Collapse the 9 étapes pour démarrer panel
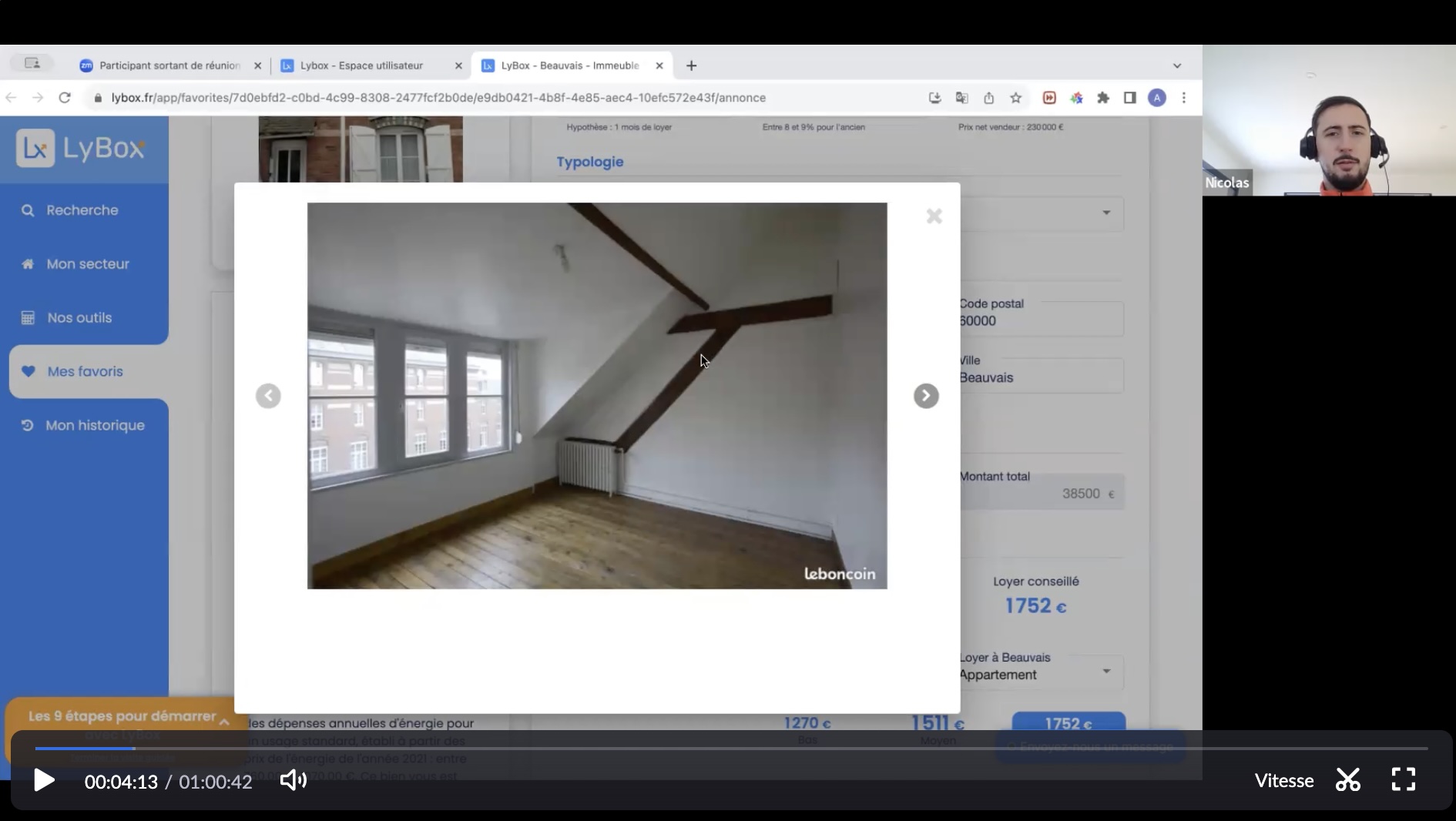 [x=224, y=722]
